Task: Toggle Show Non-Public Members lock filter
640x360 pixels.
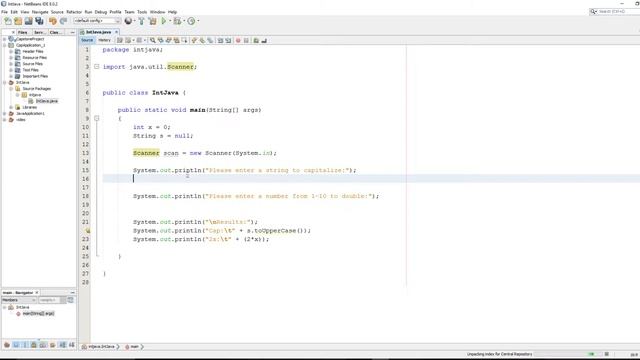Action: pyautogui.click(x=34, y=345)
